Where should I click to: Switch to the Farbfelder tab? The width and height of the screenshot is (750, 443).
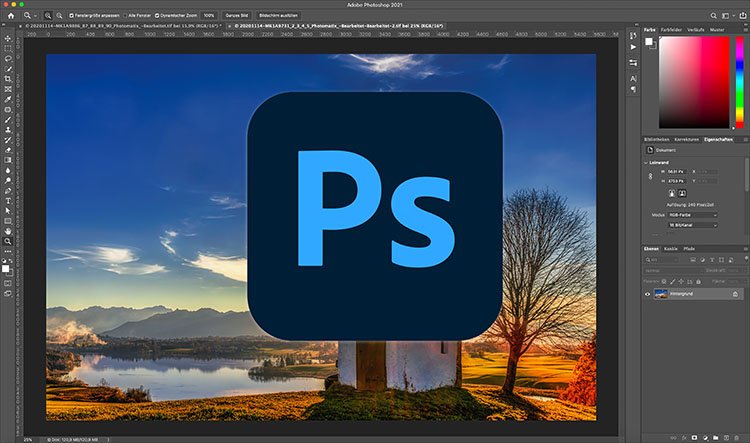(x=671, y=30)
